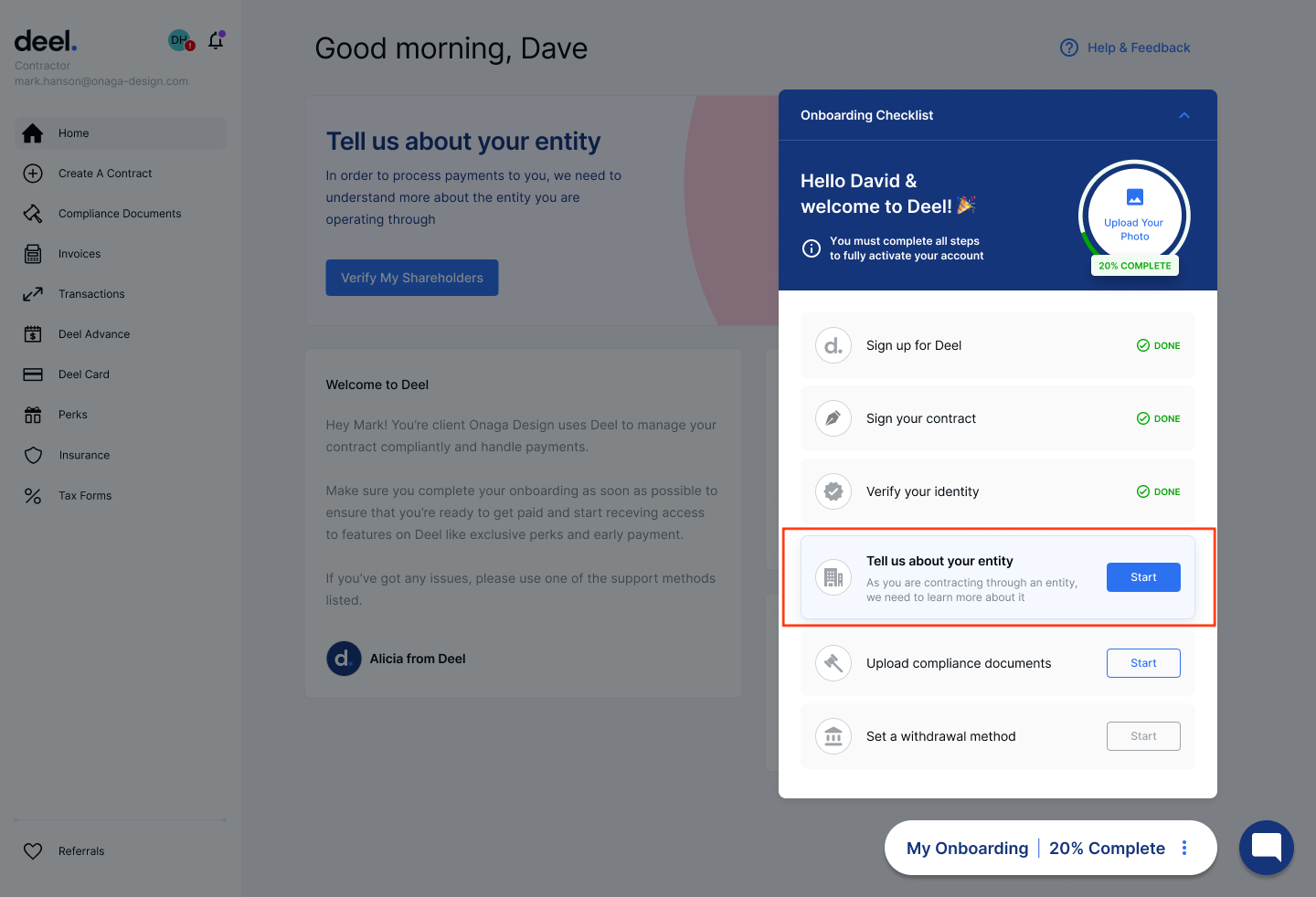Start the Tell us about your entity step

[1143, 576]
